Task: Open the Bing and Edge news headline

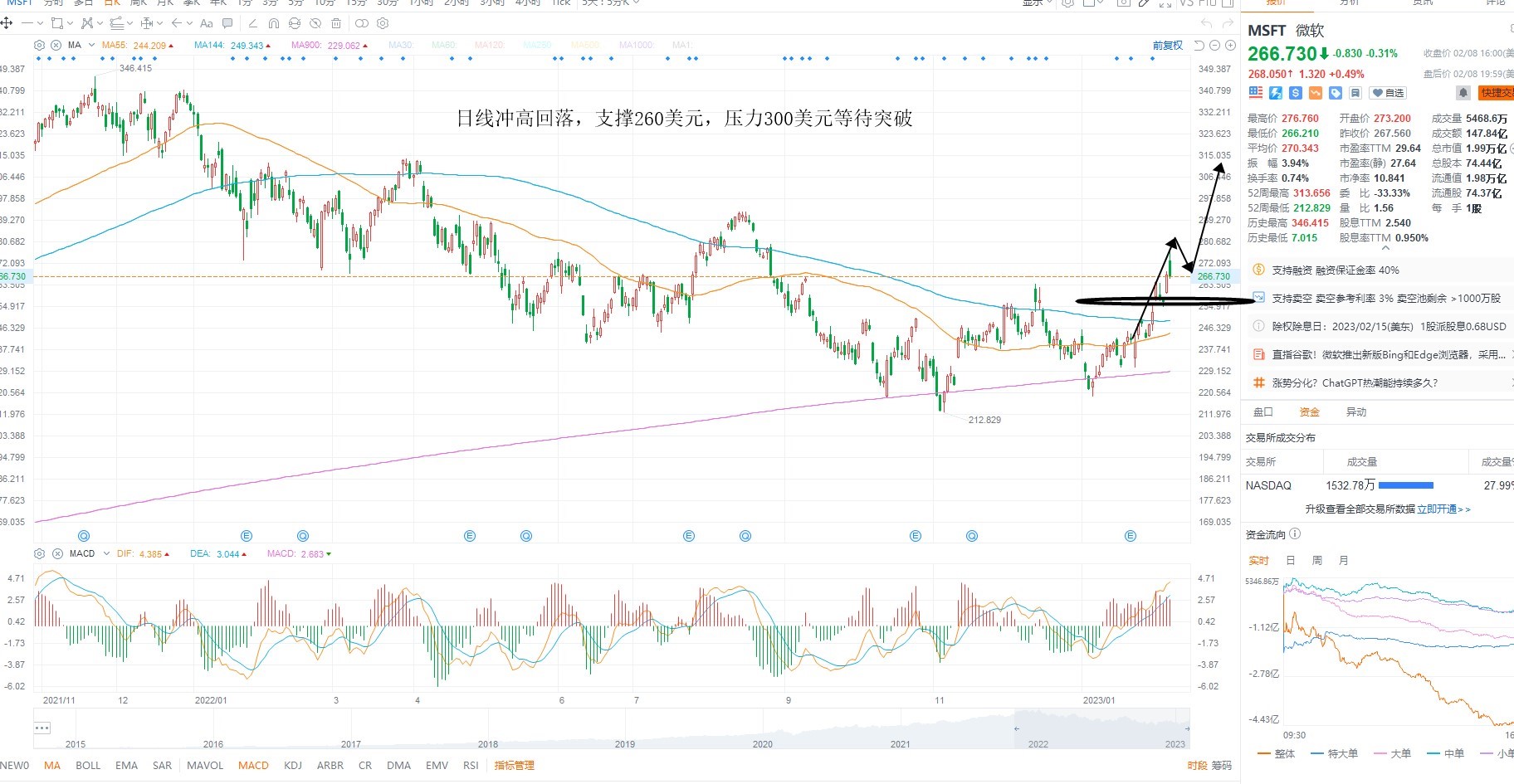Action: click(1388, 355)
